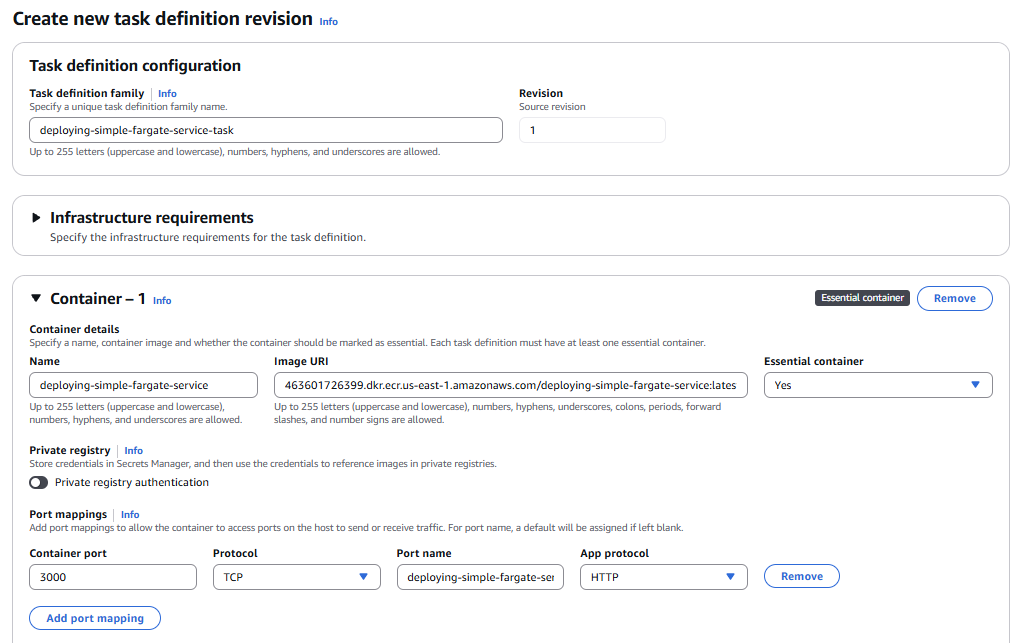Click the Image URI input field
Viewport: 1020px width, 643px height.
tap(511, 385)
